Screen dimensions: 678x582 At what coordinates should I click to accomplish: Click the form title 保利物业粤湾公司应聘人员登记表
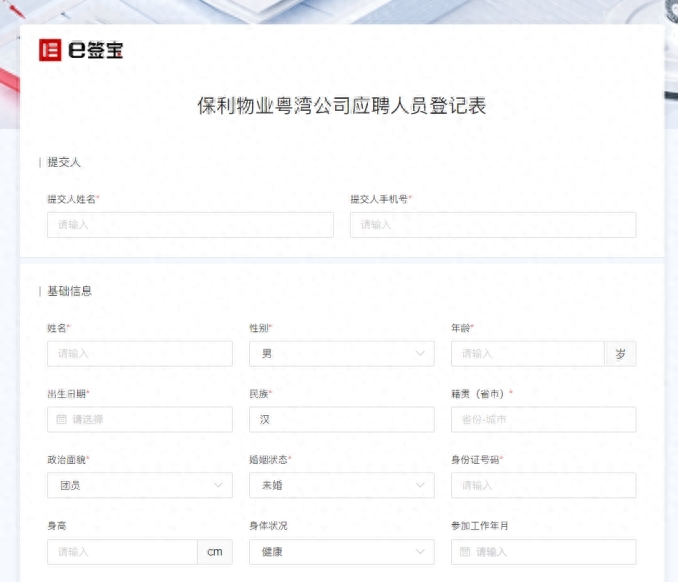tap(342, 106)
